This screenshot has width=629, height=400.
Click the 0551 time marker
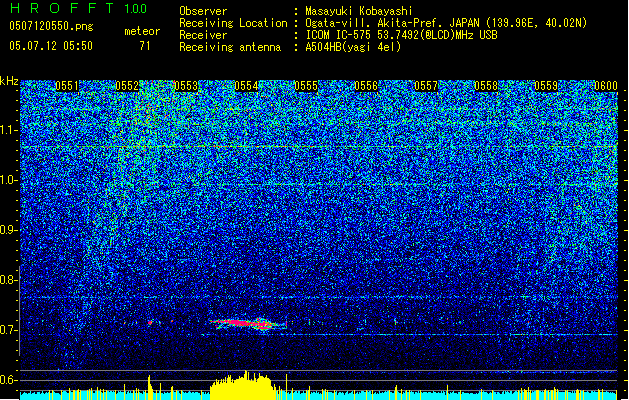(67, 86)
